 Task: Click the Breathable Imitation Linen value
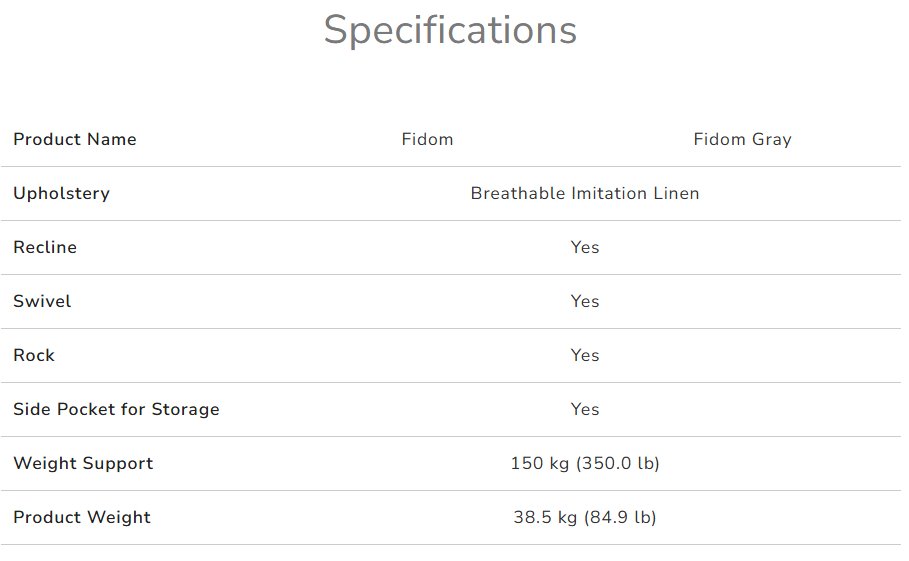[585, 194]
